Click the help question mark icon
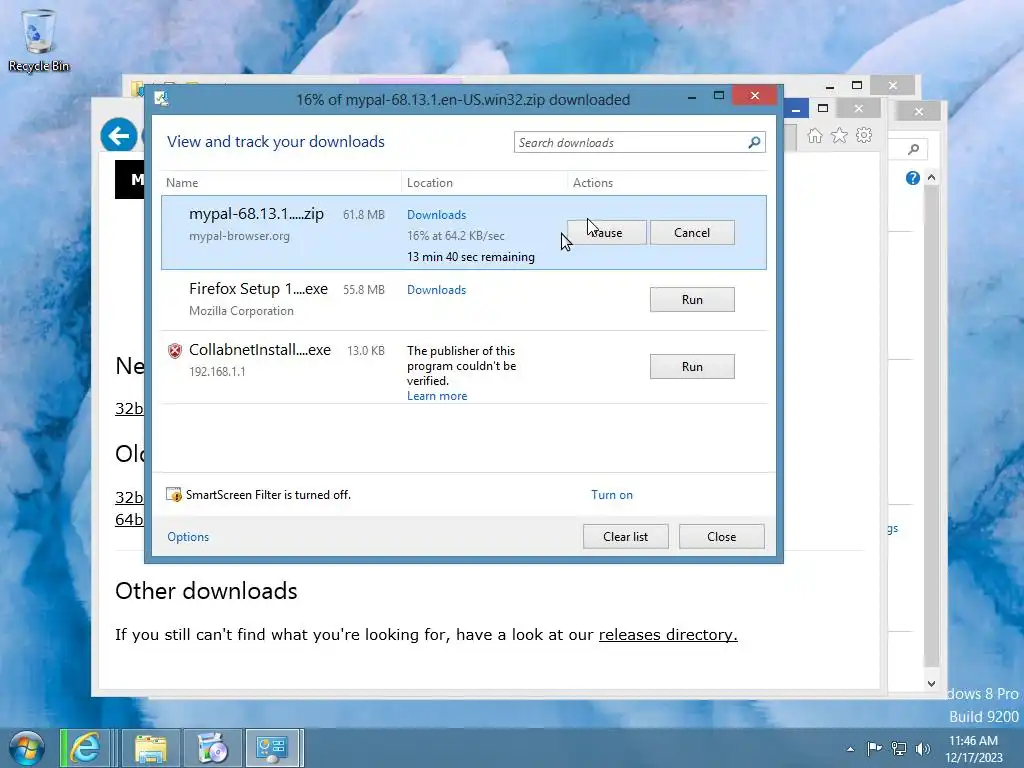The image size is (1024, 768). point(913,178)
